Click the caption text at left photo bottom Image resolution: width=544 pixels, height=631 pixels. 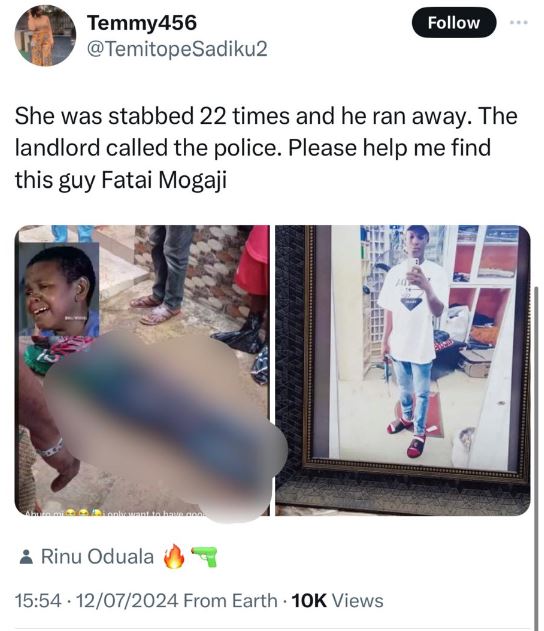pyautogui.click(x=117, y=513)
